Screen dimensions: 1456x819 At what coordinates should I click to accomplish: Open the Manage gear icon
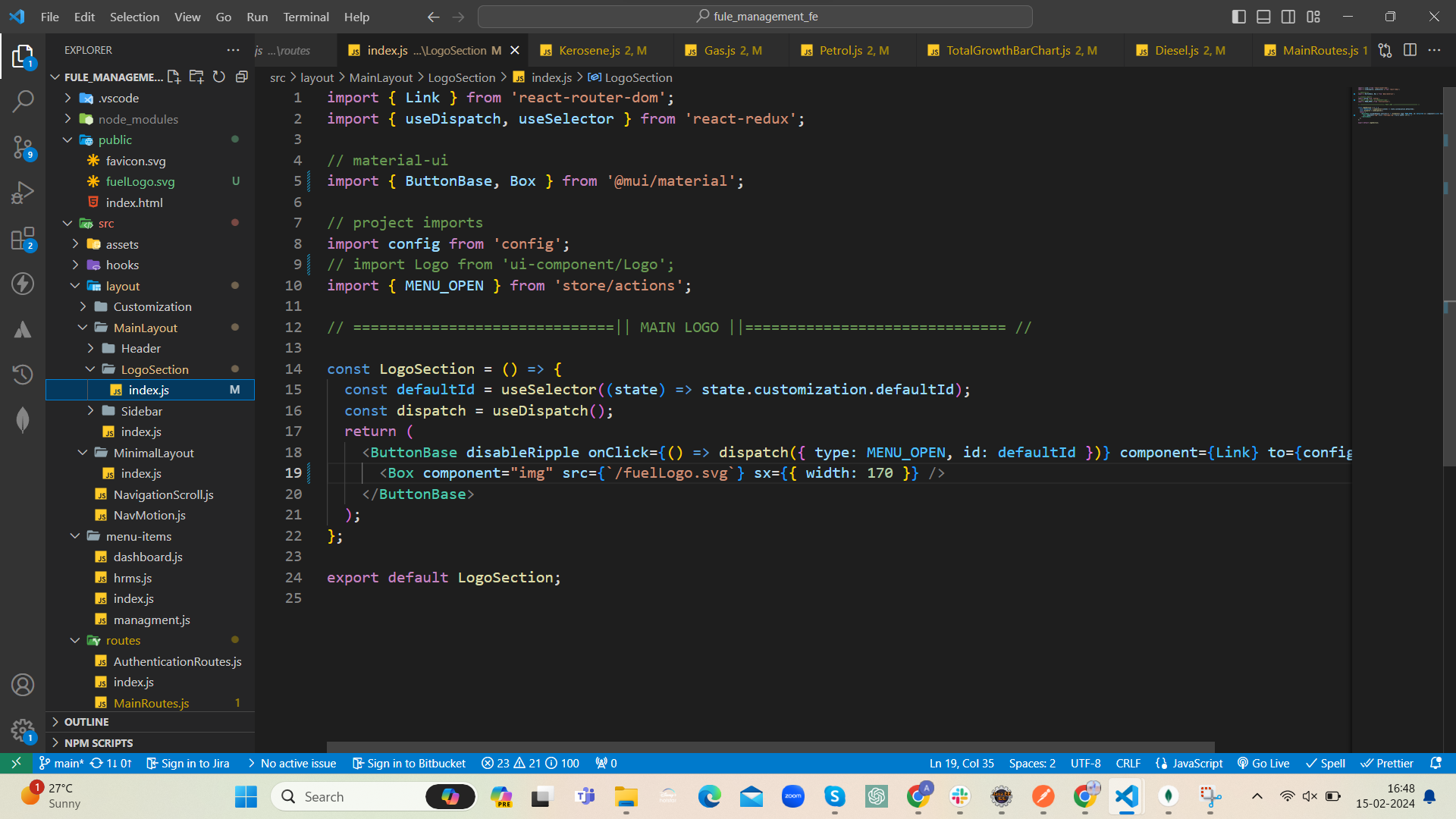point(23,730)
